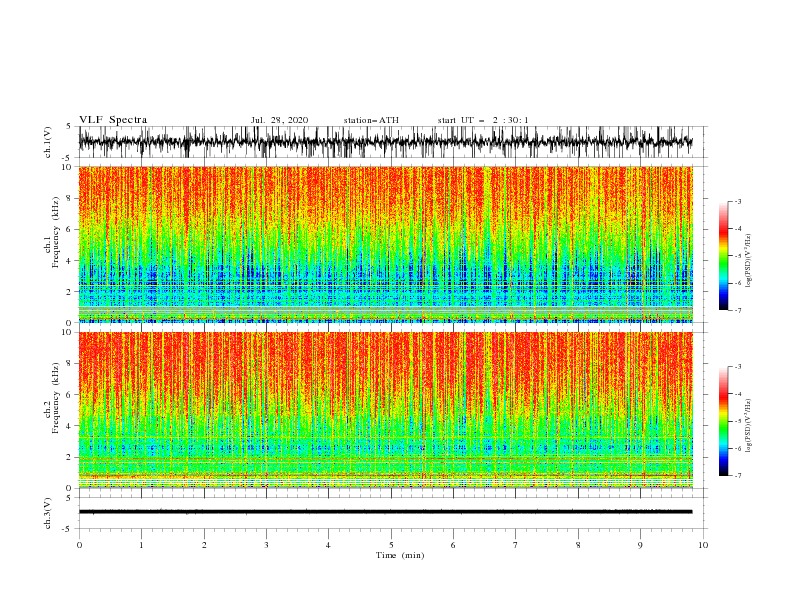The image size is (792, 612).
Task: Click the ch.1 PSD color scale bar
Action: (723, 256)
